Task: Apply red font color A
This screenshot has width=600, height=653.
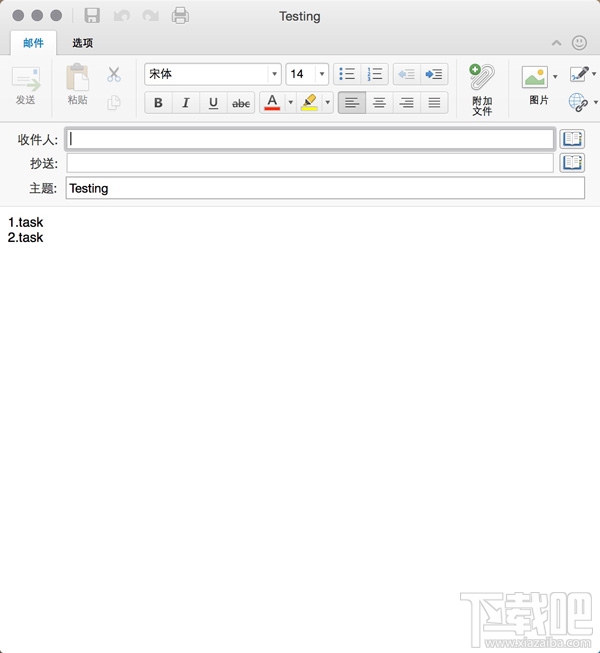Action: click(272, 102)
